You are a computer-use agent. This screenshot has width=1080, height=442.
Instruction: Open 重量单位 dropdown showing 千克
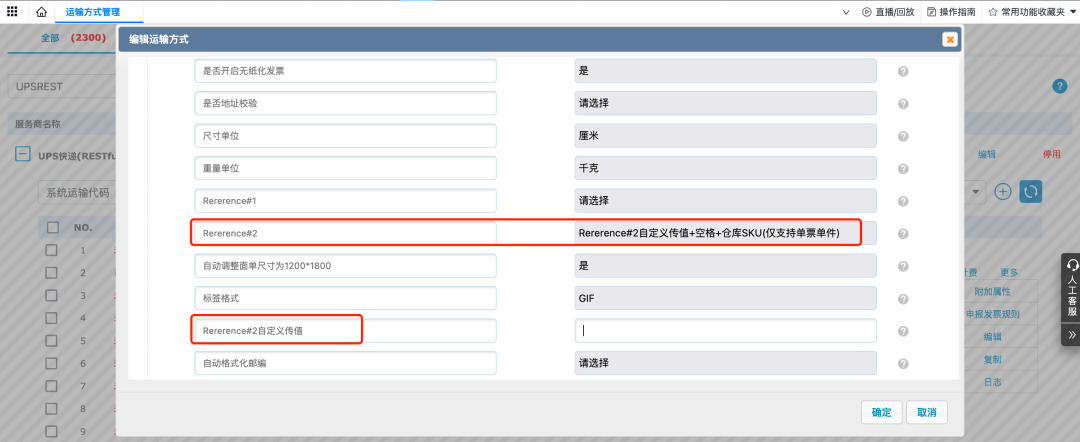pyautogui.click(x=725, y=169)
